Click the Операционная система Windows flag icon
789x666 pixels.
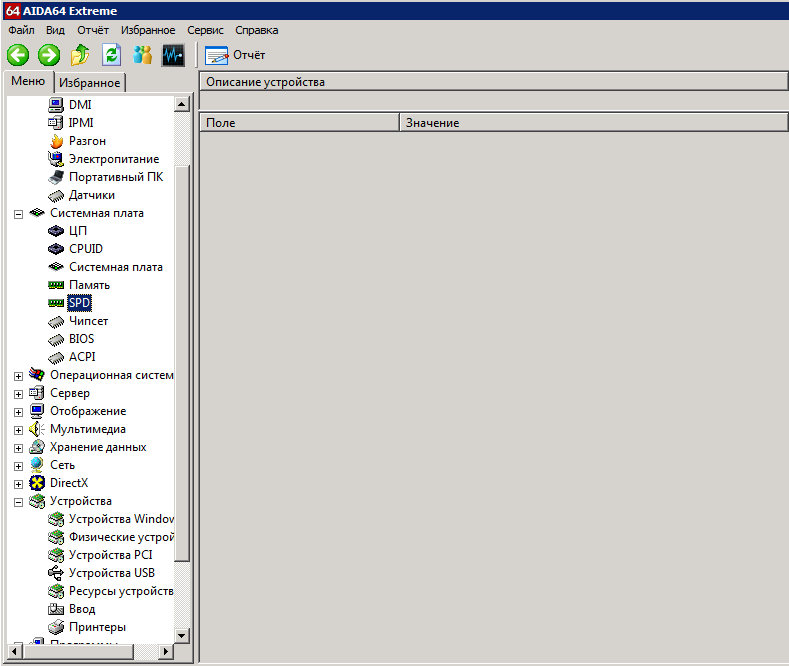[x=37, y=374]
